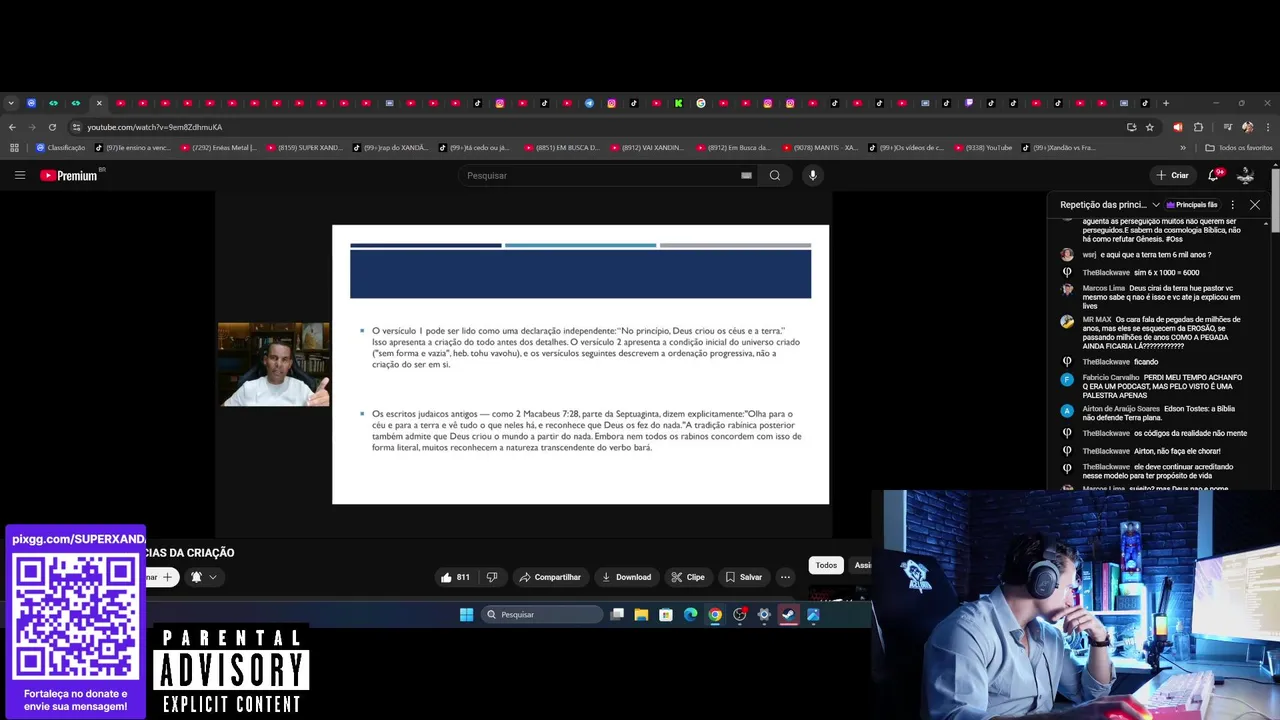Open Task View on the taskbar
The image size is (1280, 720).
coord(617,615)
